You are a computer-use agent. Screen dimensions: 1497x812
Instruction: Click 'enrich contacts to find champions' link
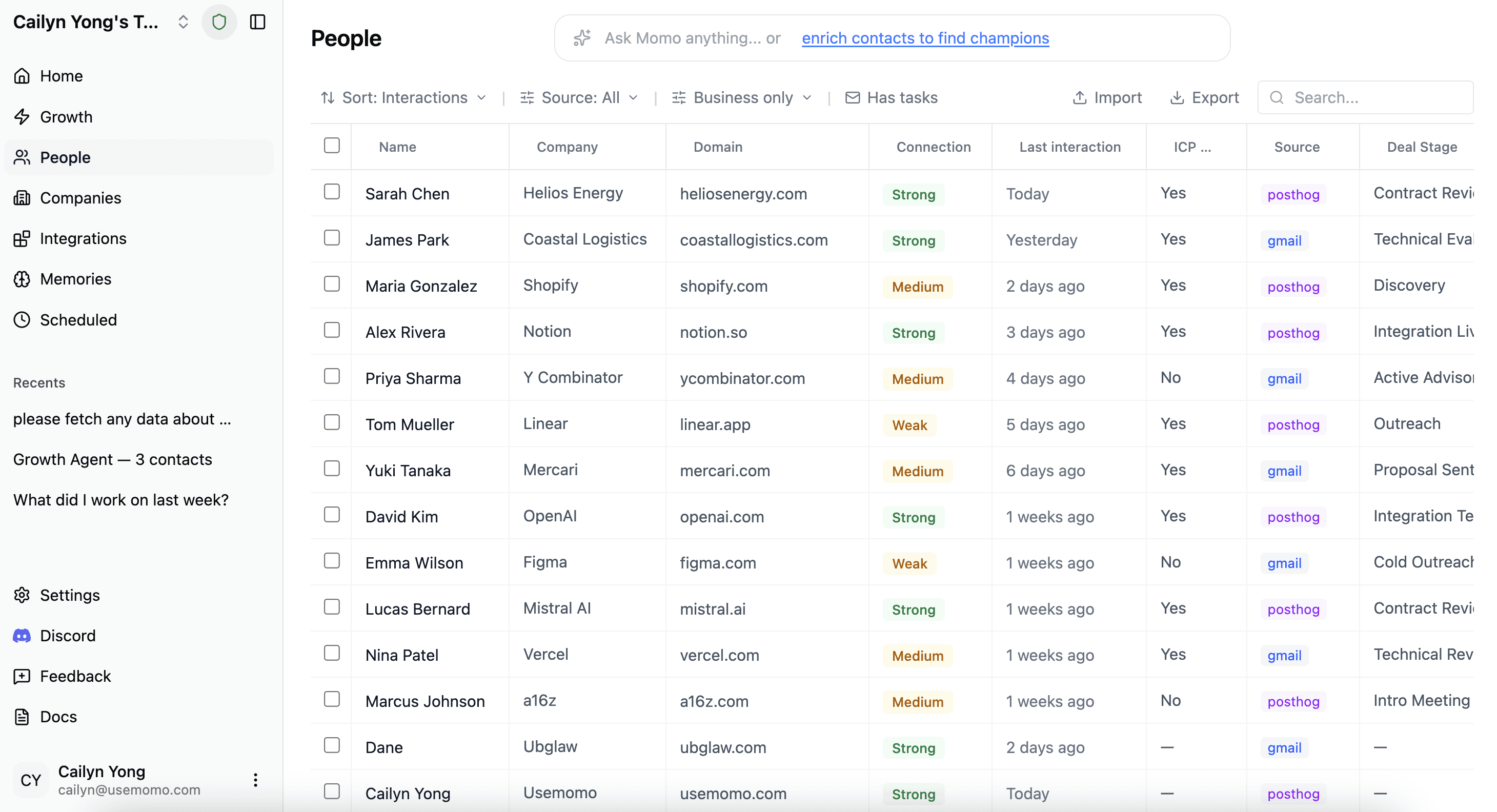pyautogui.click(x=925, y=38)
